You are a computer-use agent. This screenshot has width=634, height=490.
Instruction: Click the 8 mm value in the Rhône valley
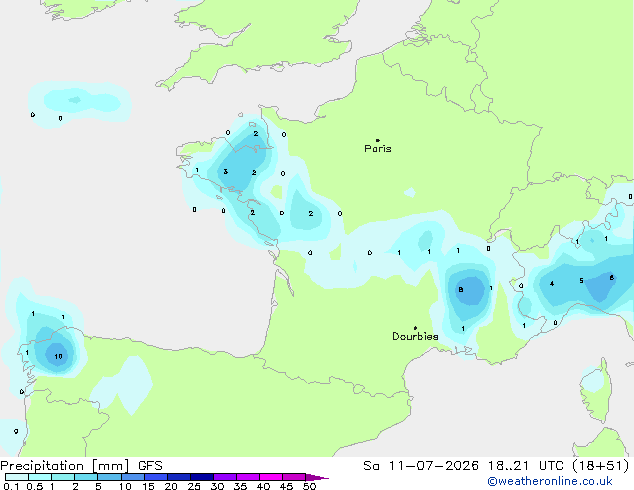coord(461,289)
